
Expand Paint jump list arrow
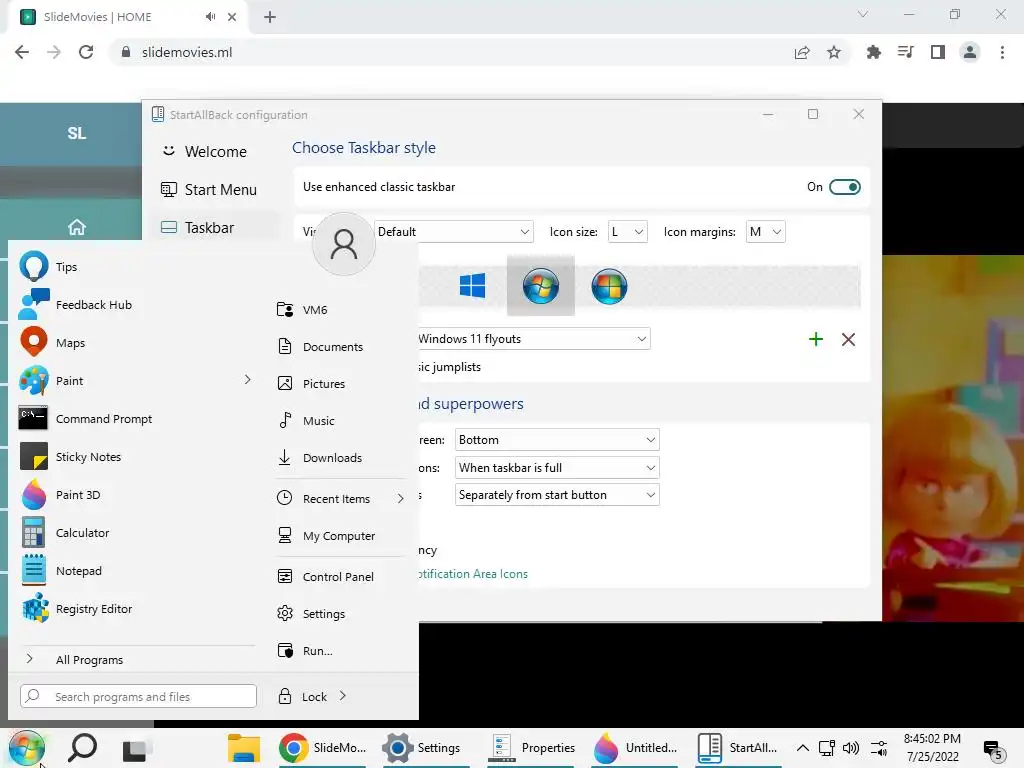point(248,379)
